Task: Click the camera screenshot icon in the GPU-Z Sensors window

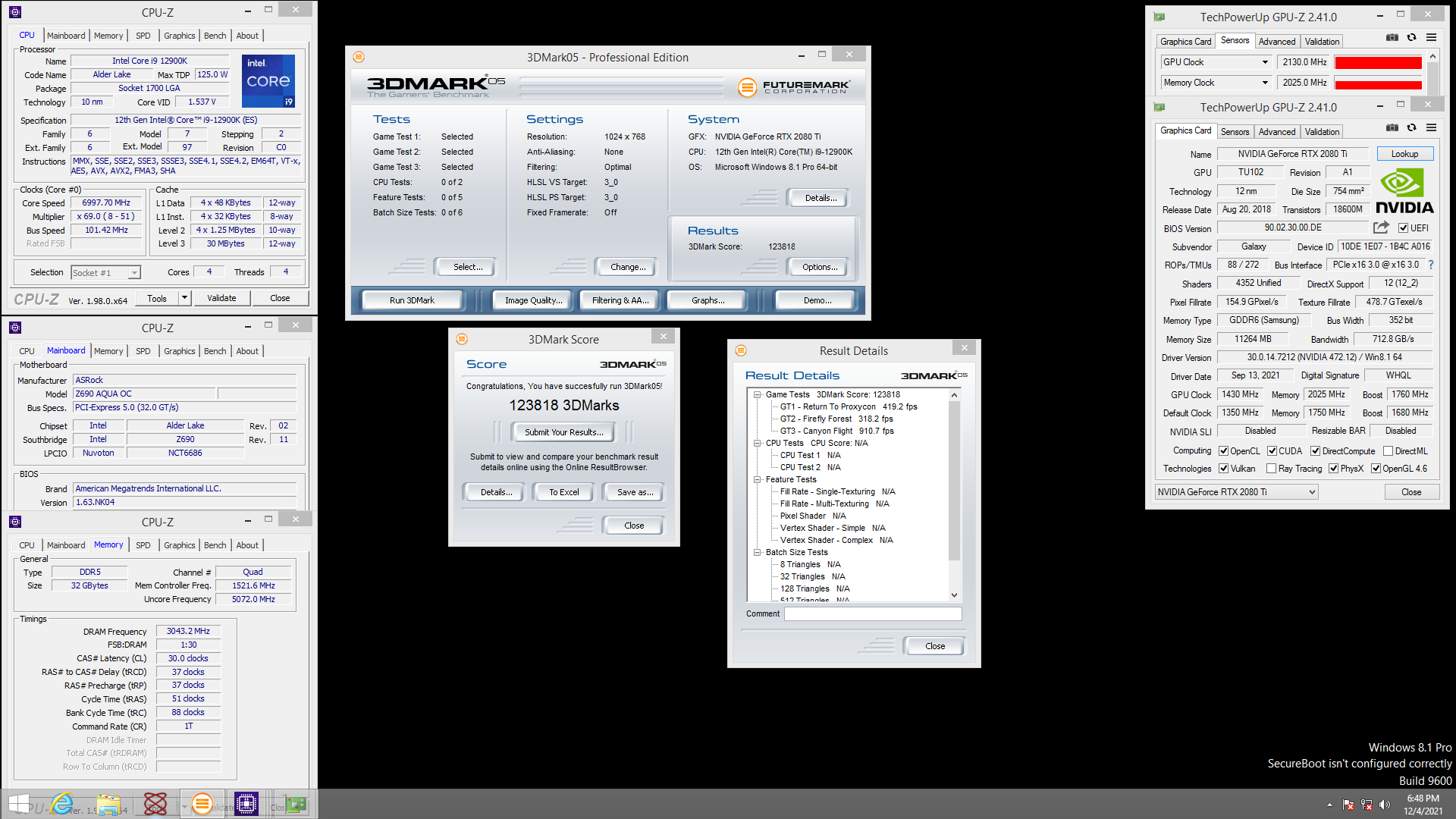Action: click(1392, 37)
